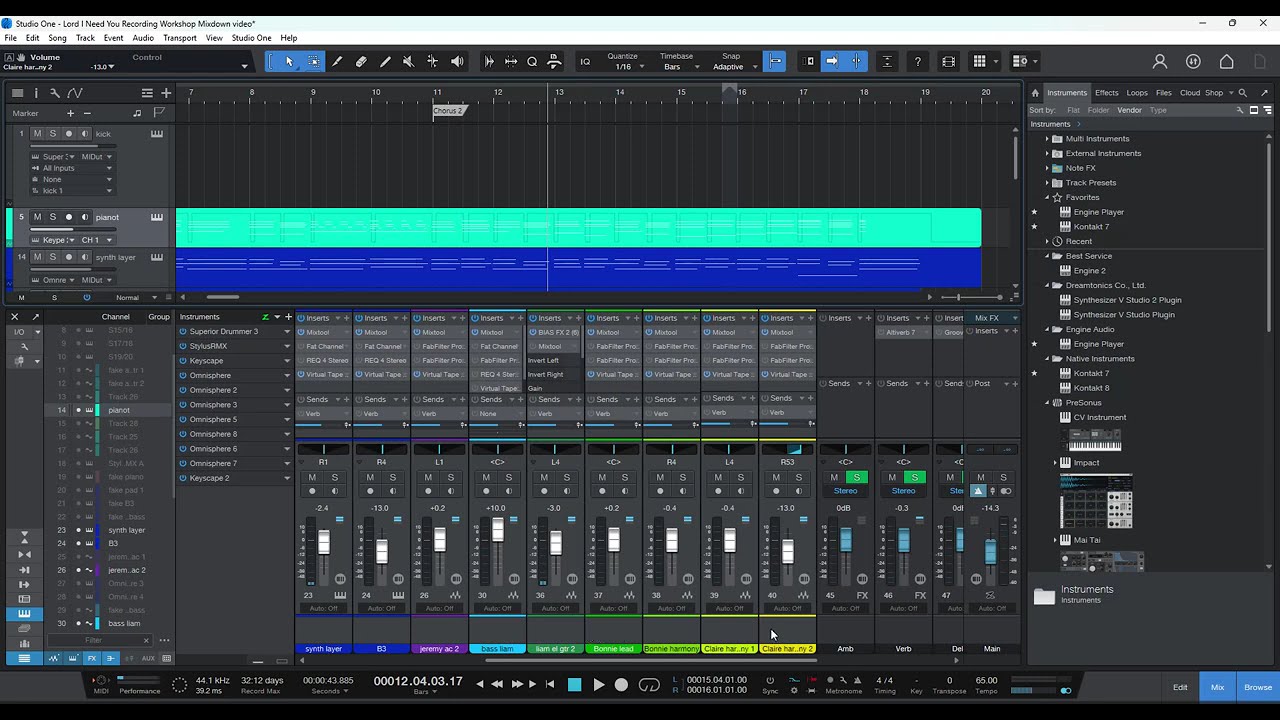Mute the Bonnie lead channel
The height and width of the screenshot is (720, 1280).
pos(602,478)
